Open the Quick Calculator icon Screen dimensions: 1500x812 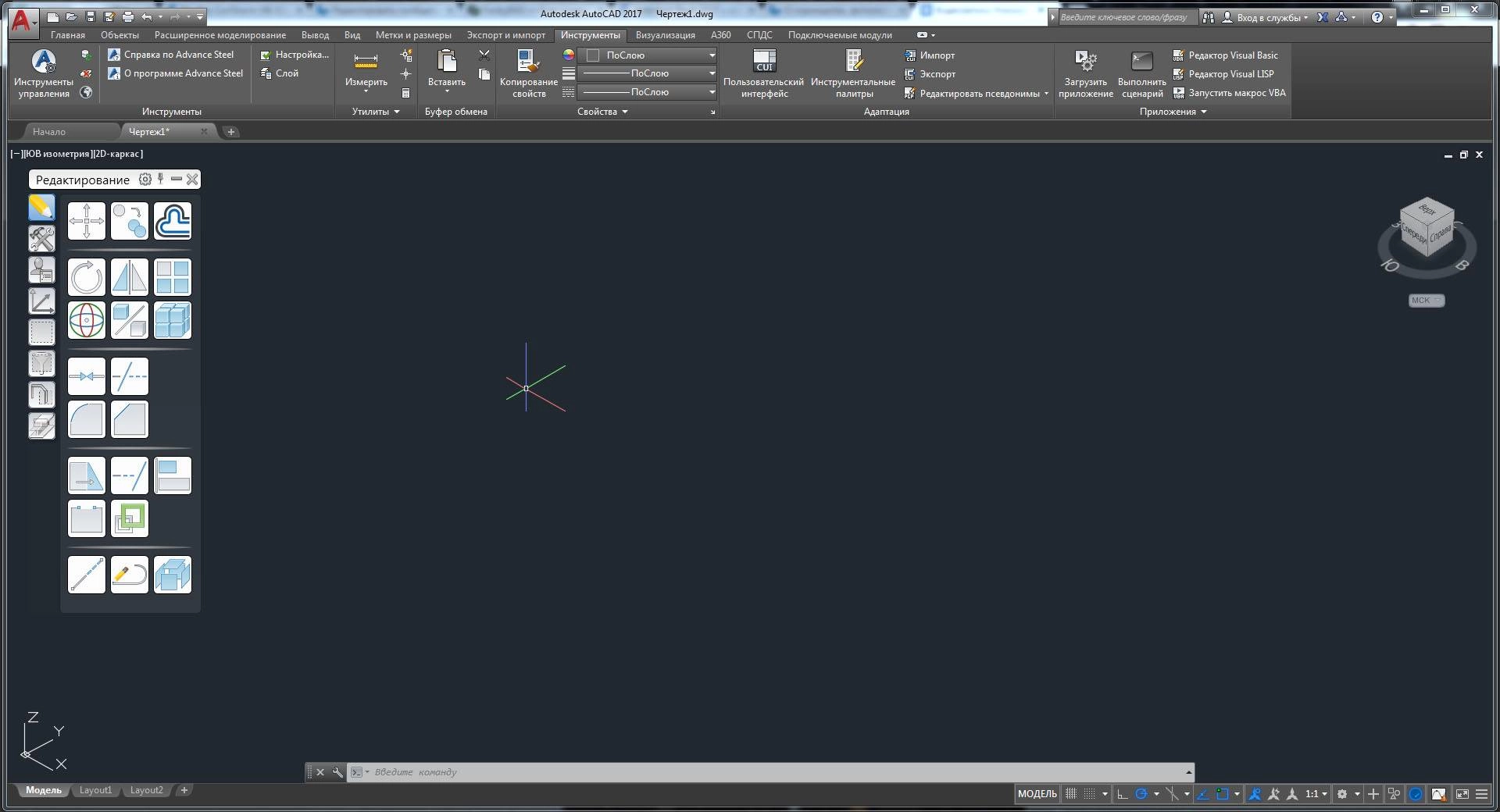point(405,93)
